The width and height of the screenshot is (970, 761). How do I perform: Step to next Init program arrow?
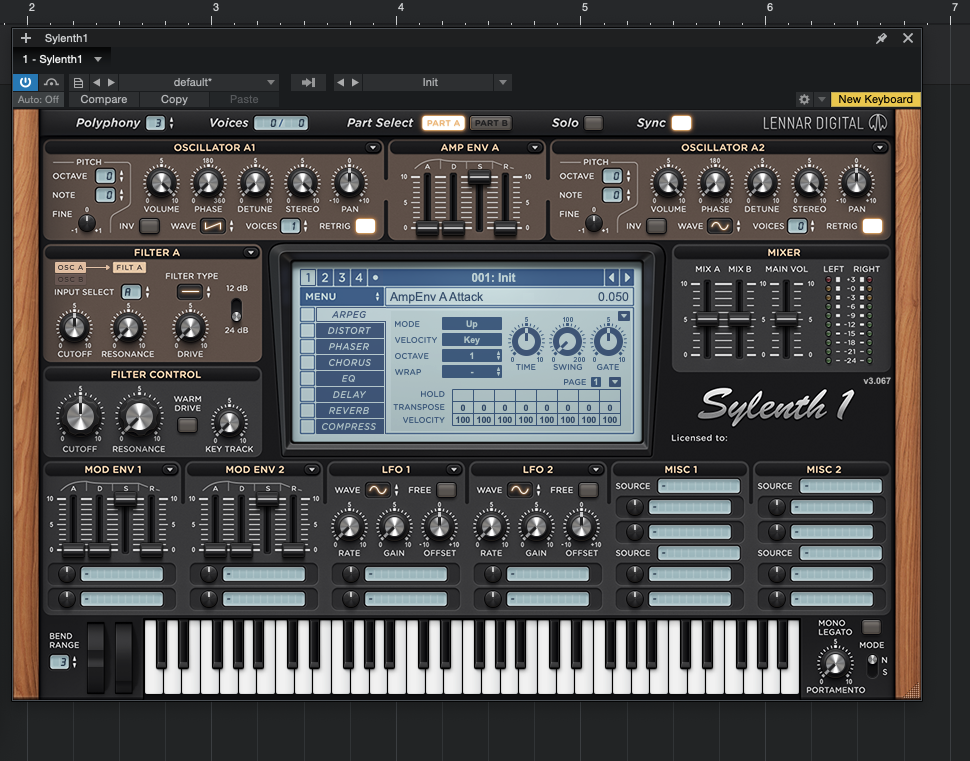click(x=355, y=82)
